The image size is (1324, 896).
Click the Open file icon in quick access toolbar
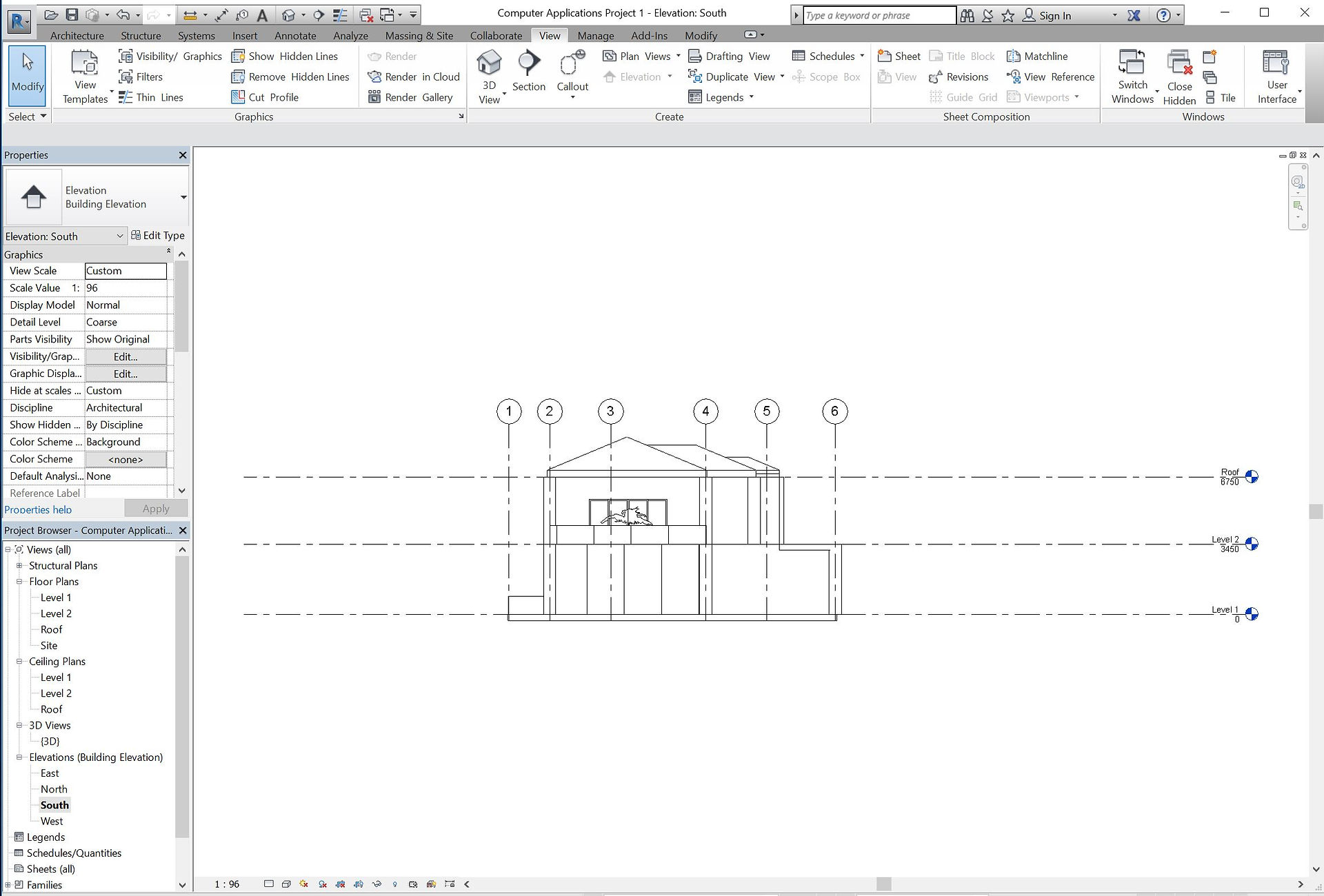click(51, 14)
